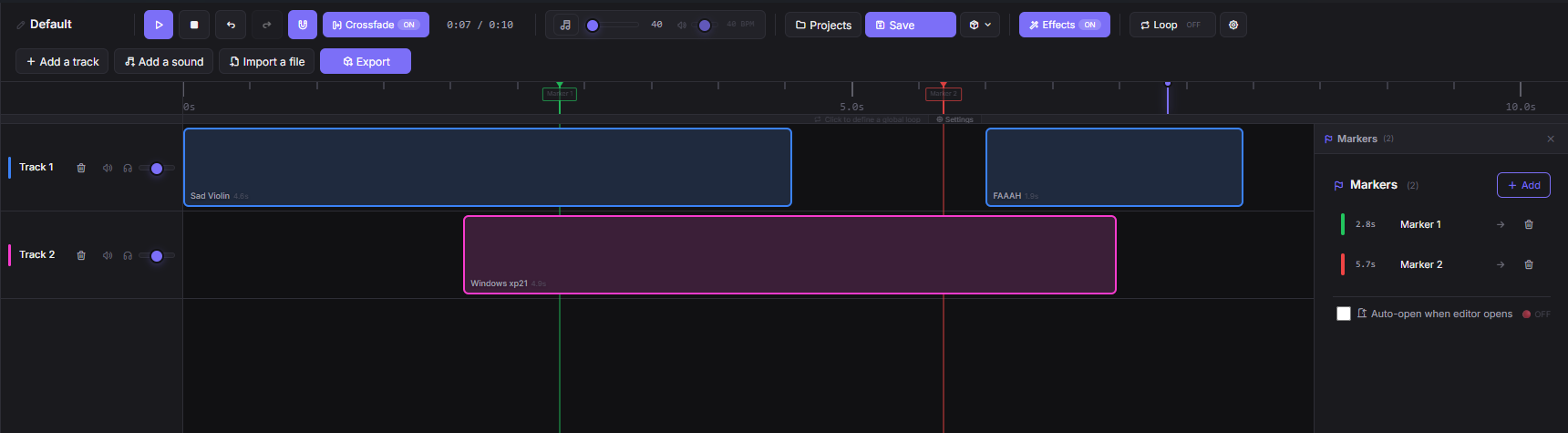Image resolution: width=1568 pixels, height=433 pixels.
Task: Click the Markers tab header flag icon
Action: (x=1328, y=139)
